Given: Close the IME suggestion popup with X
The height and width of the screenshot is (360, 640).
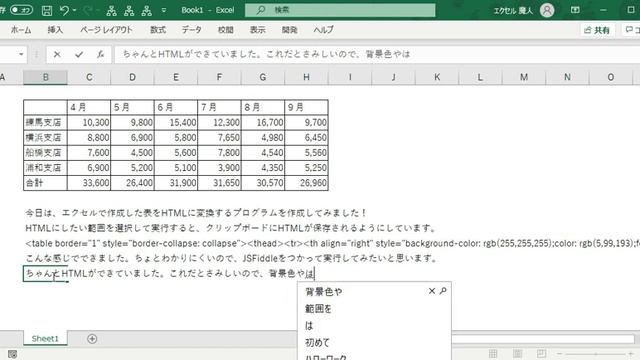Looking at the screenshot, I should pos(432,291).
